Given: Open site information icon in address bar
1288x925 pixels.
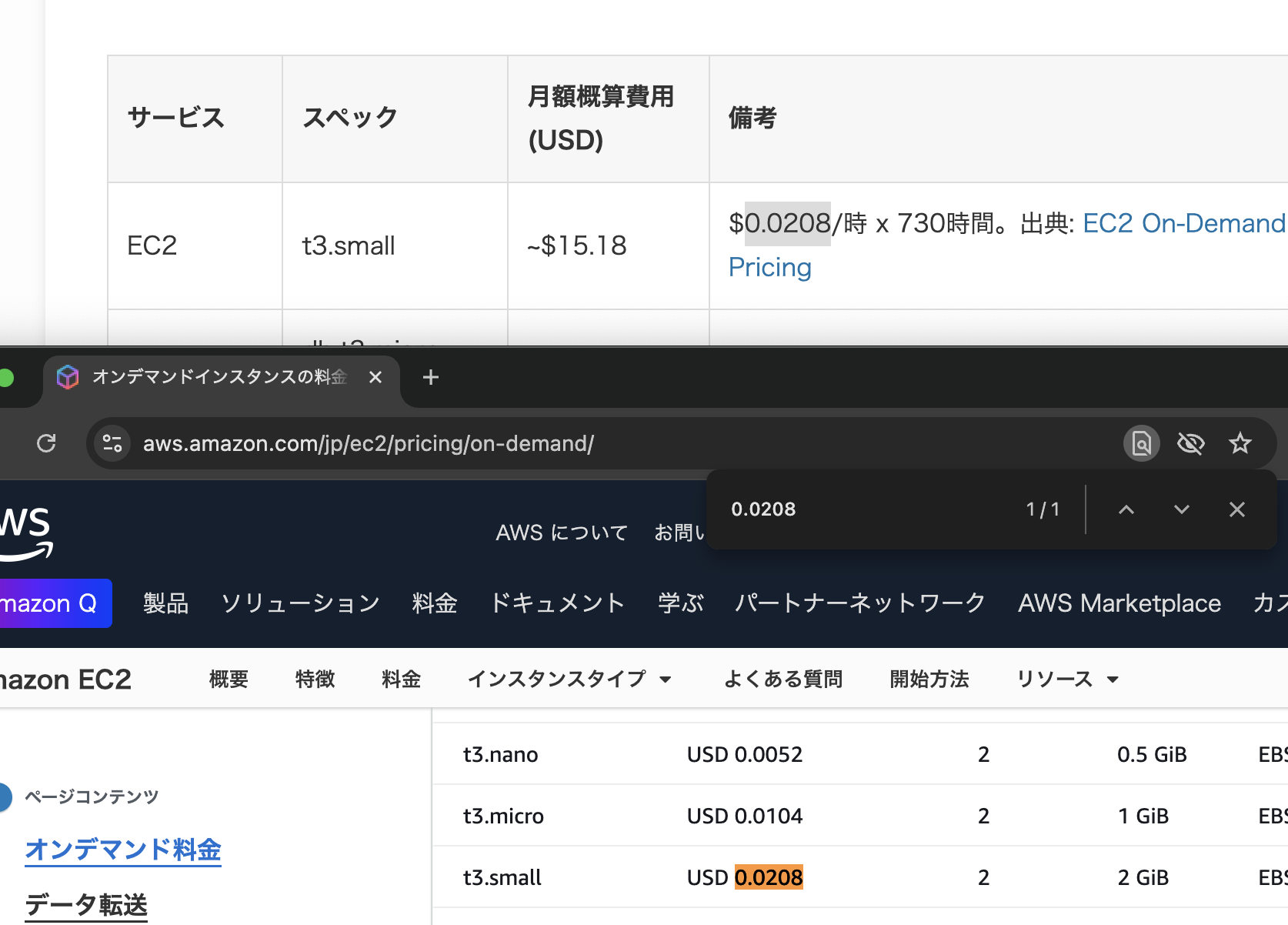Looking at the screenshot, I should [x=112, y=443].
